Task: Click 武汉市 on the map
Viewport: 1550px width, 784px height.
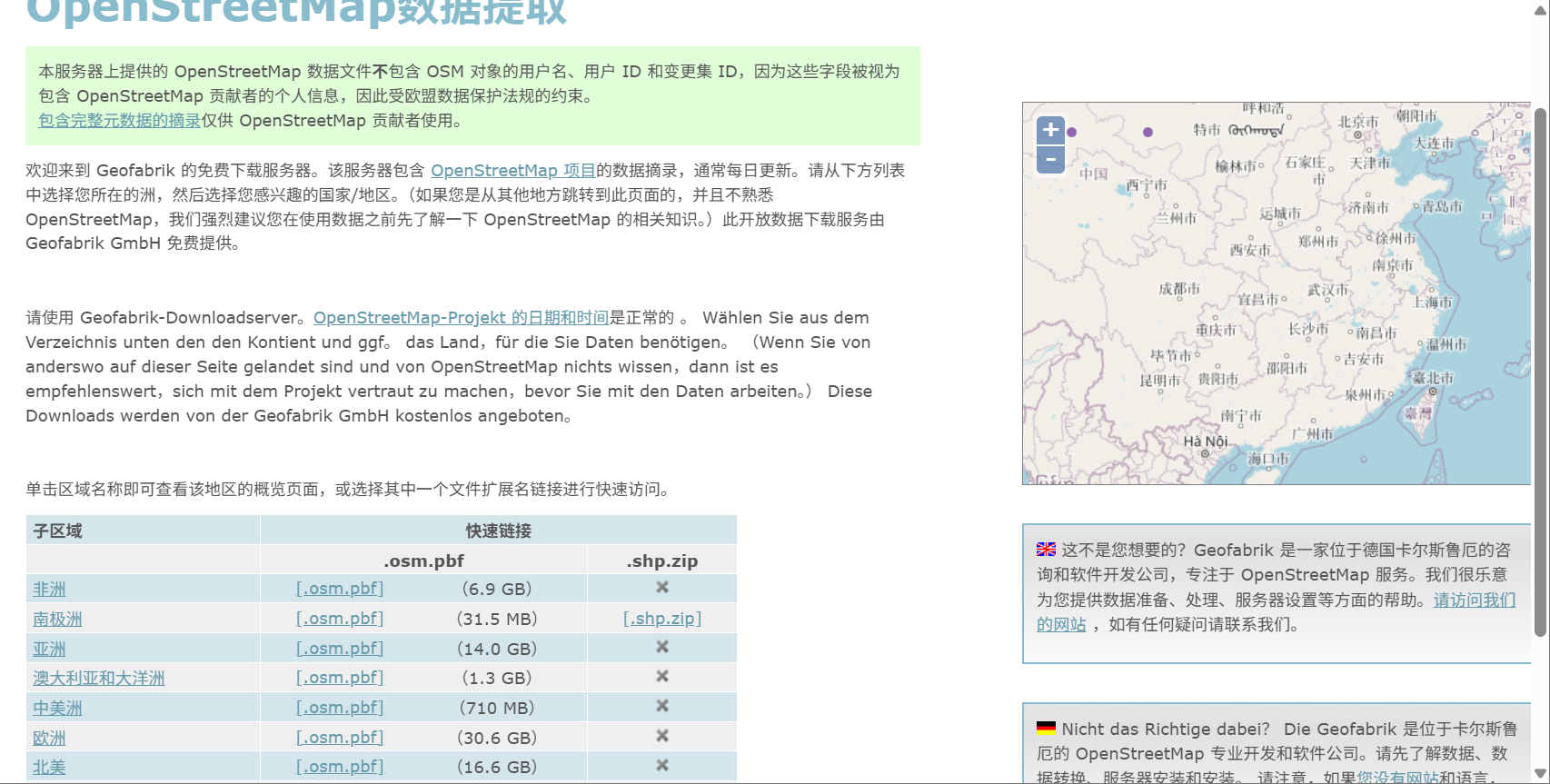Action: 1327,290
